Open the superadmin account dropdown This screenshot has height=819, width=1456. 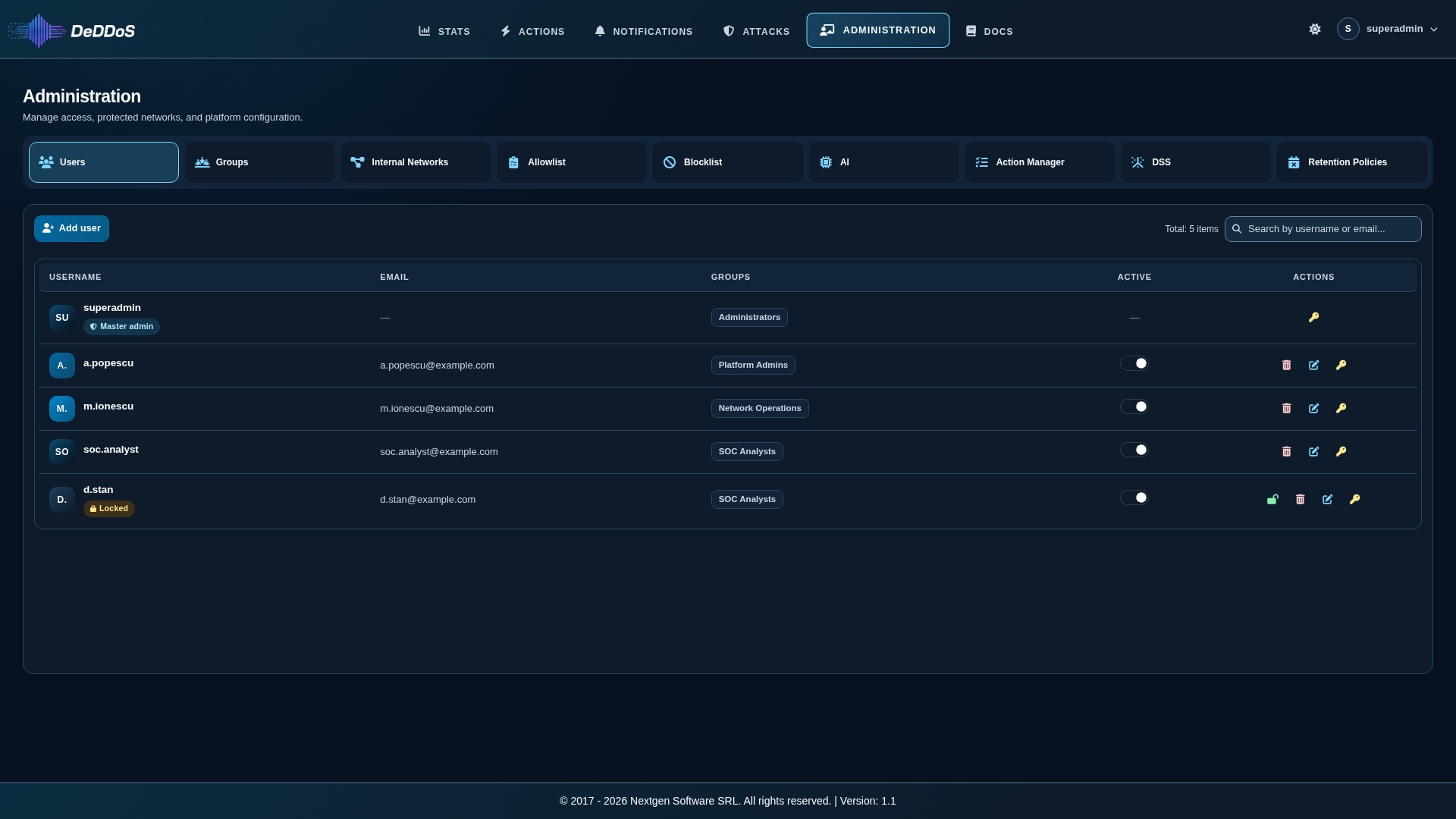click(1387, 30)
